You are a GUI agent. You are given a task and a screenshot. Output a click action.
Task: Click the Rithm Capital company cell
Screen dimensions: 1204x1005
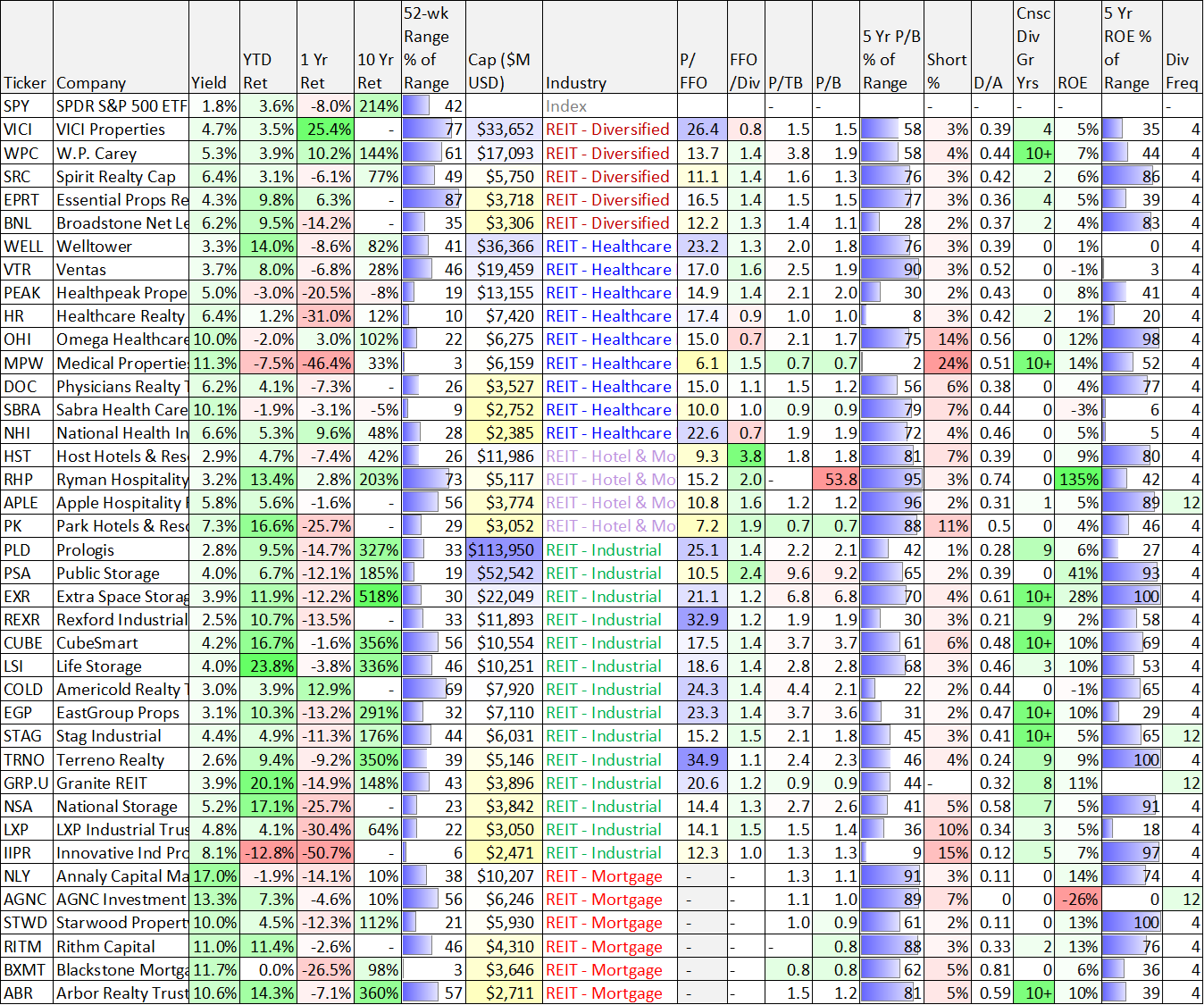click(x=121, y=946)
